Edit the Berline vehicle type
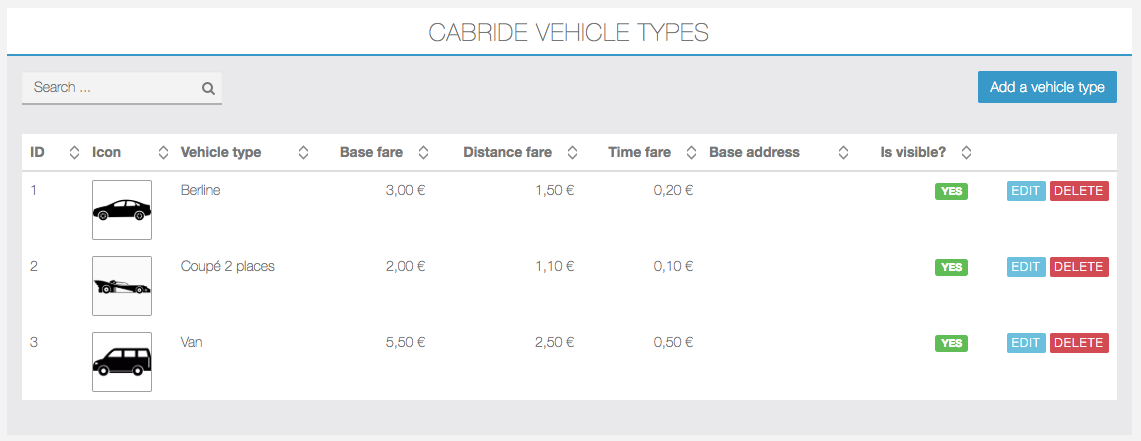1141x441 pixels. click(1026, 191)
